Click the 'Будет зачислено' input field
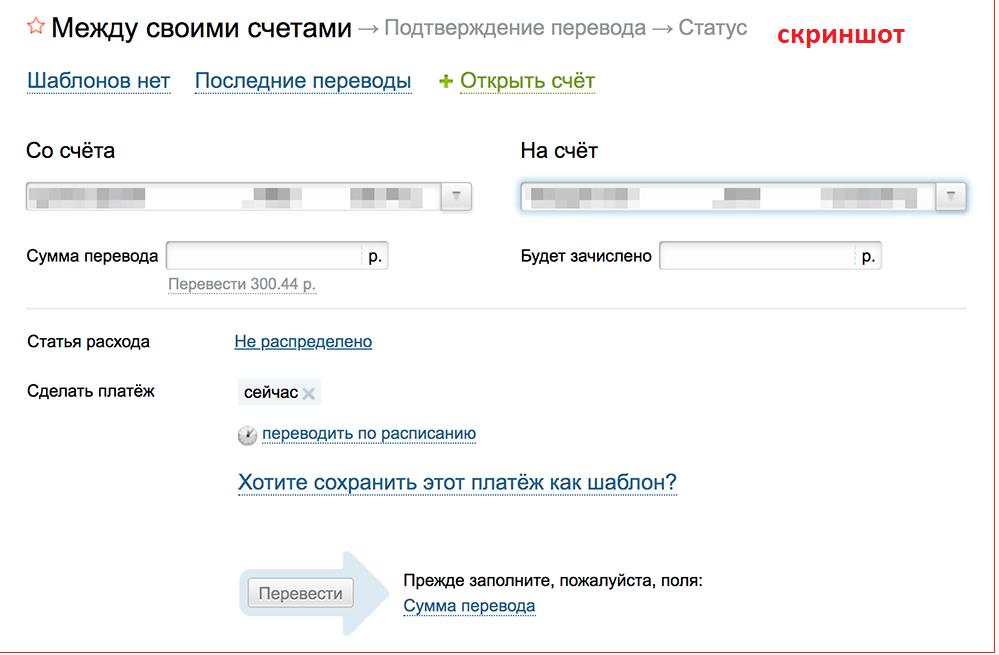 click(770, 256)
